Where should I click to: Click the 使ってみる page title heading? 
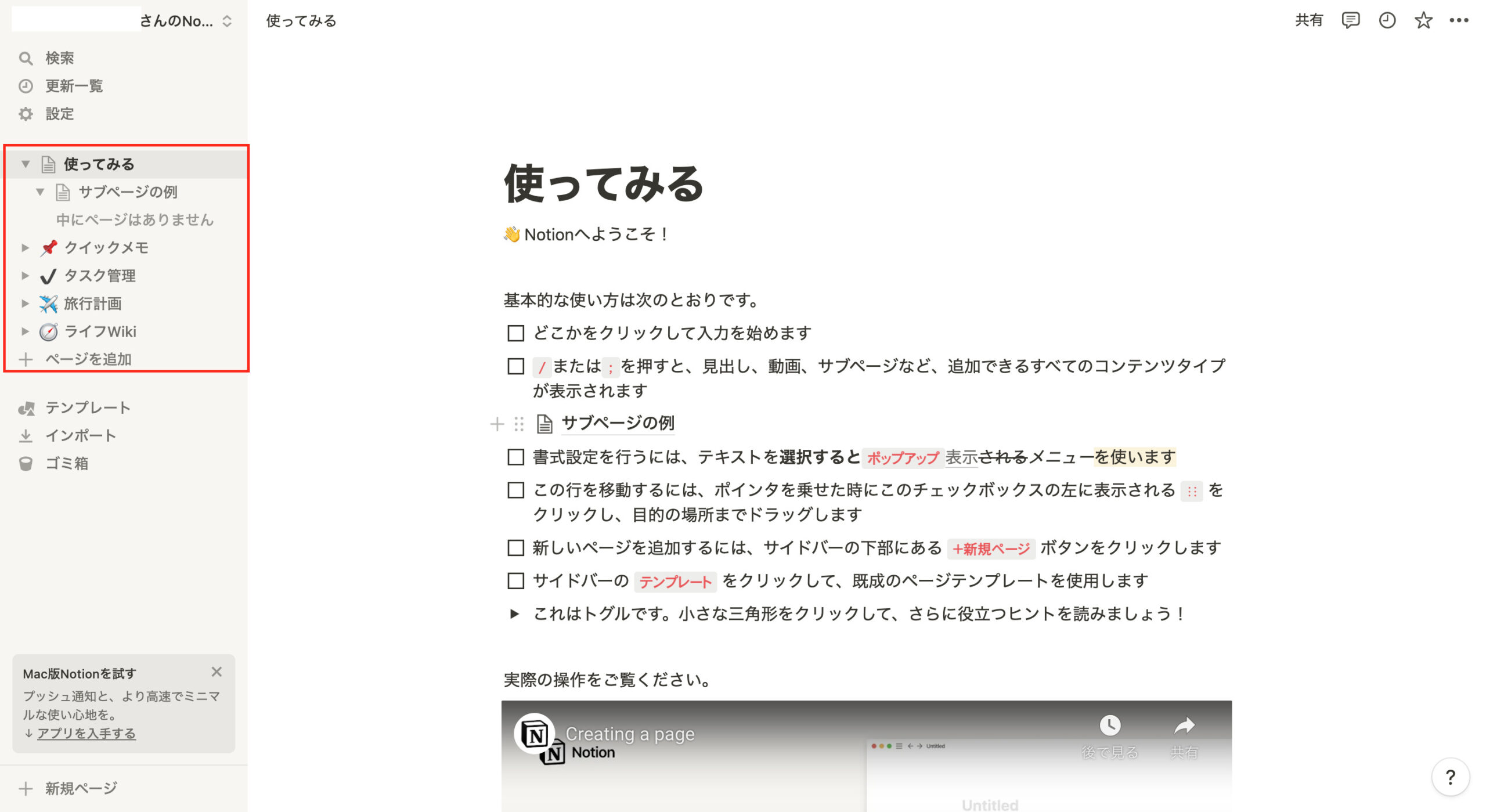click(604, 184)
